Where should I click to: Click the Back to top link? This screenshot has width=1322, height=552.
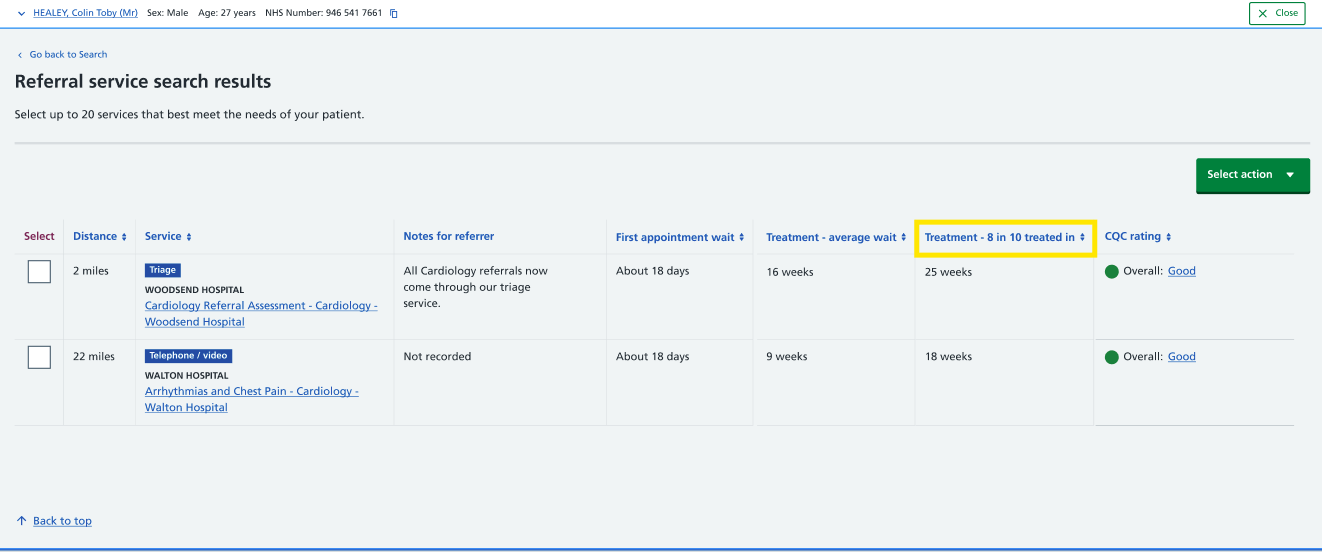[x=62, y=521]
